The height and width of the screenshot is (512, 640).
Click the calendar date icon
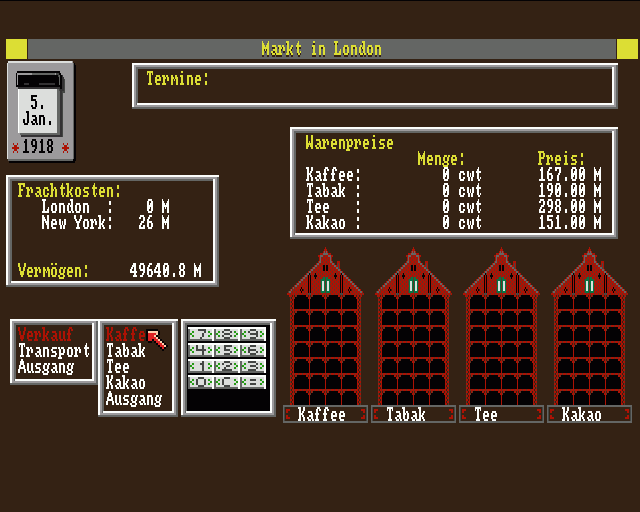pos(40,111)
